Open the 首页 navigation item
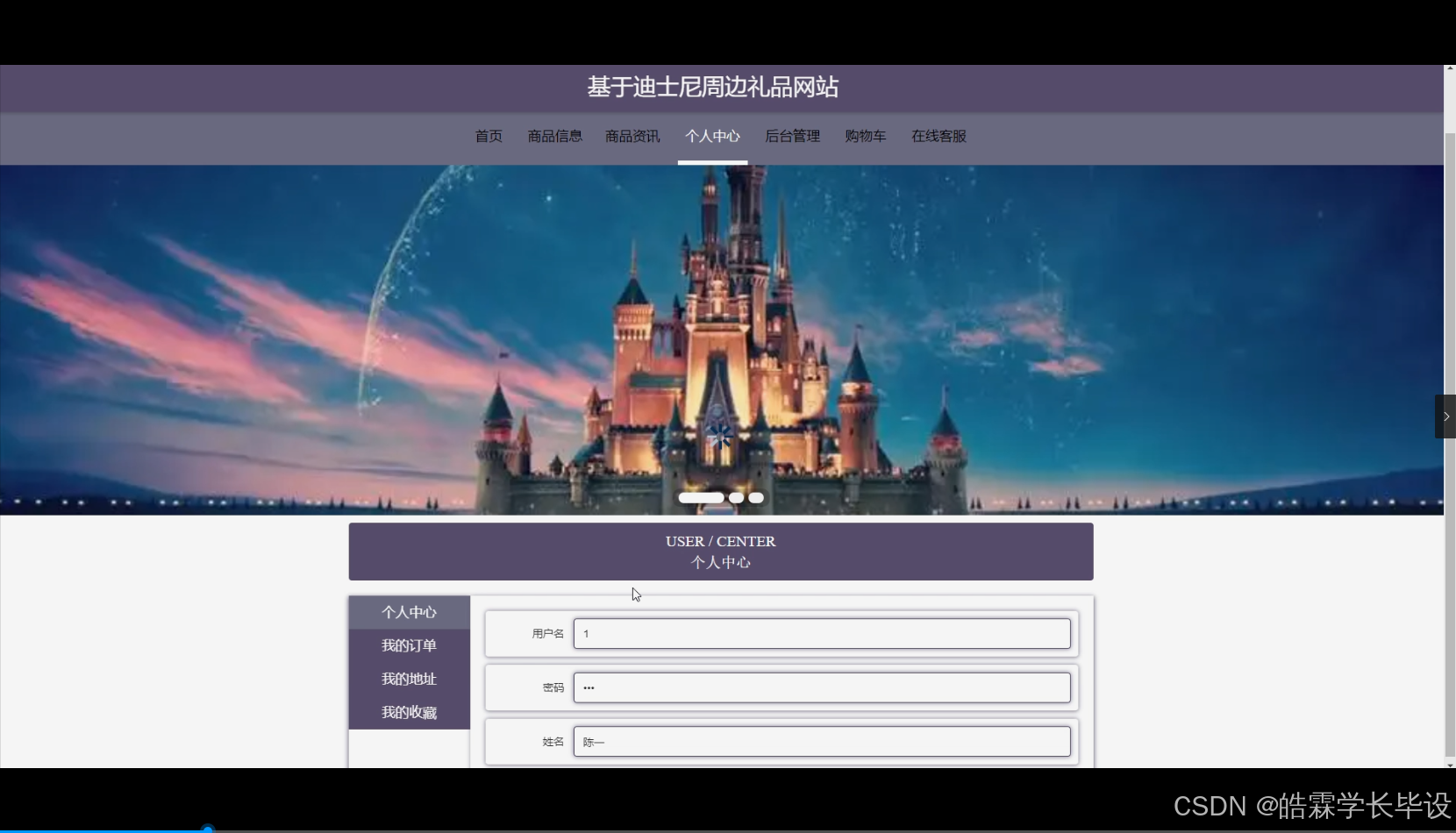This screenshot has height=833, width=1456. (489, 136)
